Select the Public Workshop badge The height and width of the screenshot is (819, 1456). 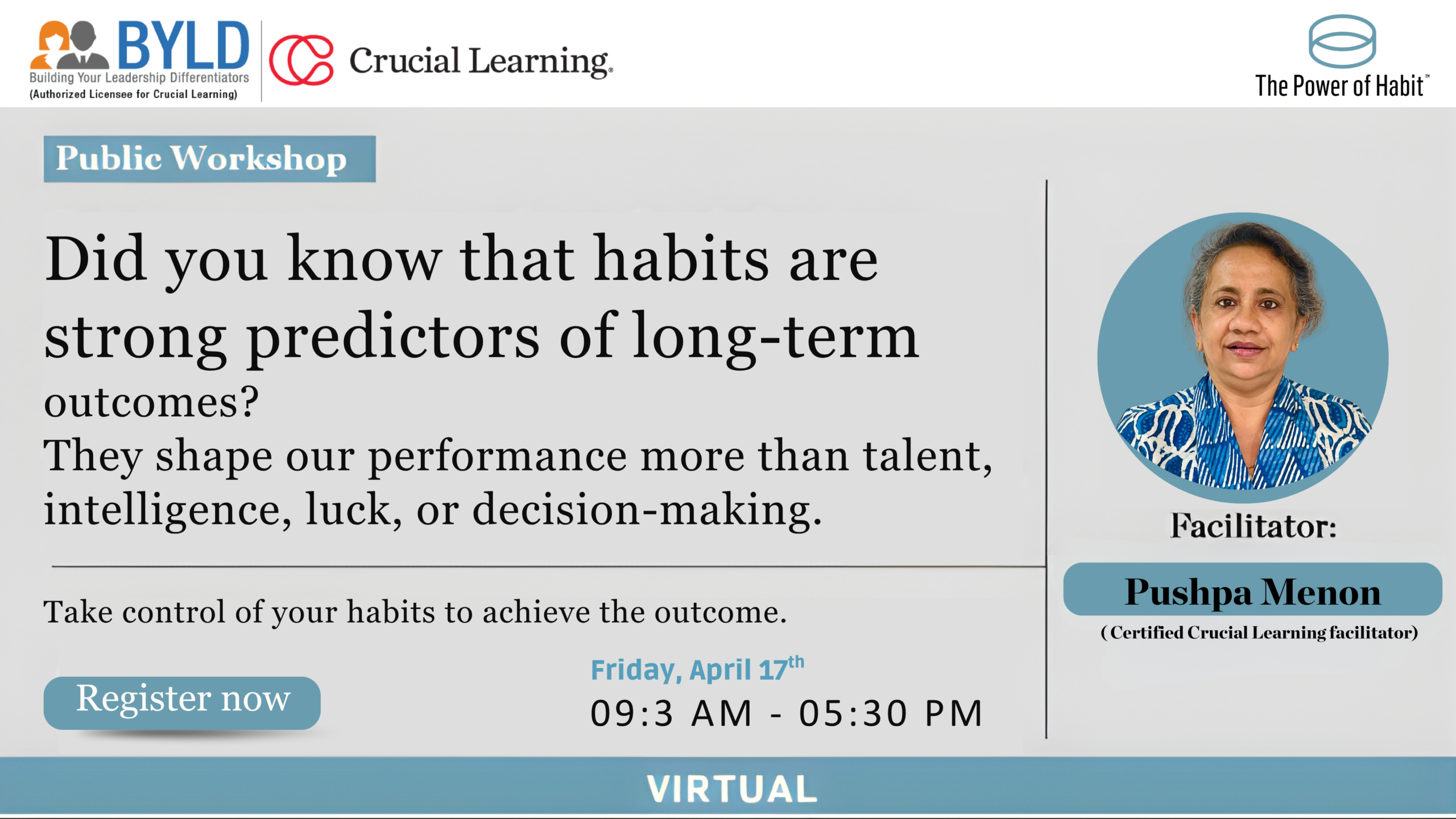pyautogui.click(x=209, y=159)
